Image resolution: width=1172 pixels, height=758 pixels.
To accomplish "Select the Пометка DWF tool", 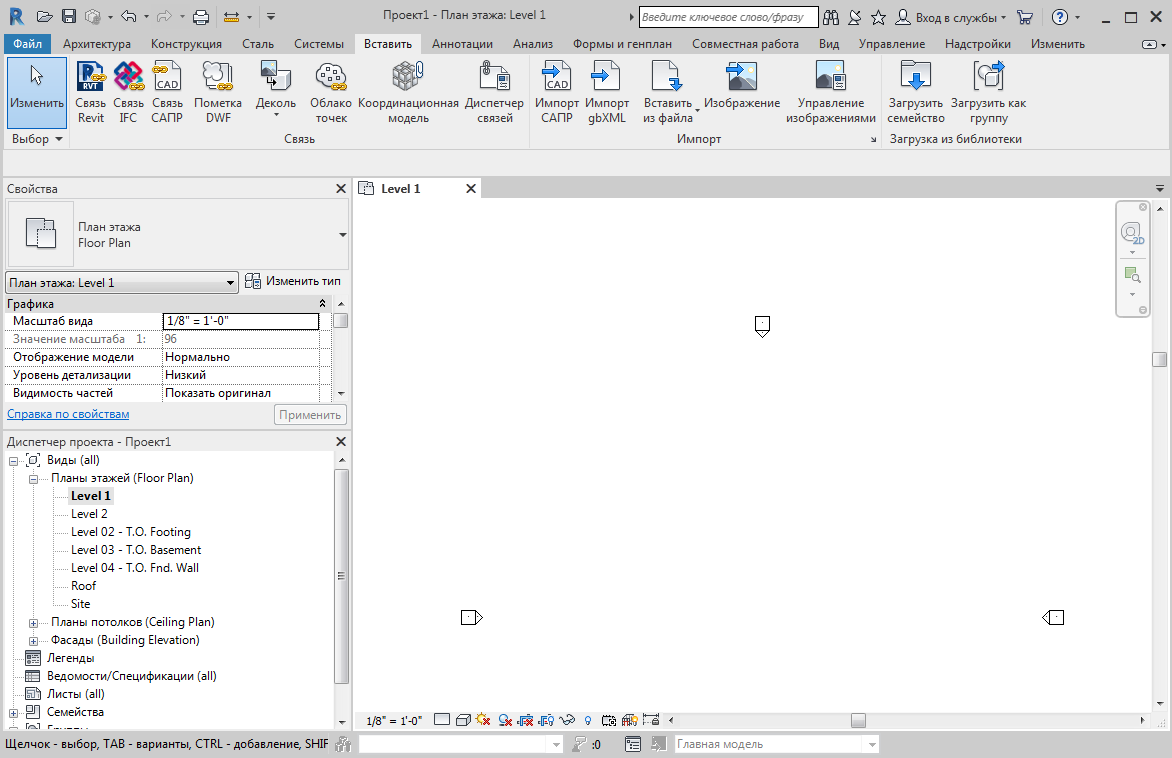I will (218, 93).
